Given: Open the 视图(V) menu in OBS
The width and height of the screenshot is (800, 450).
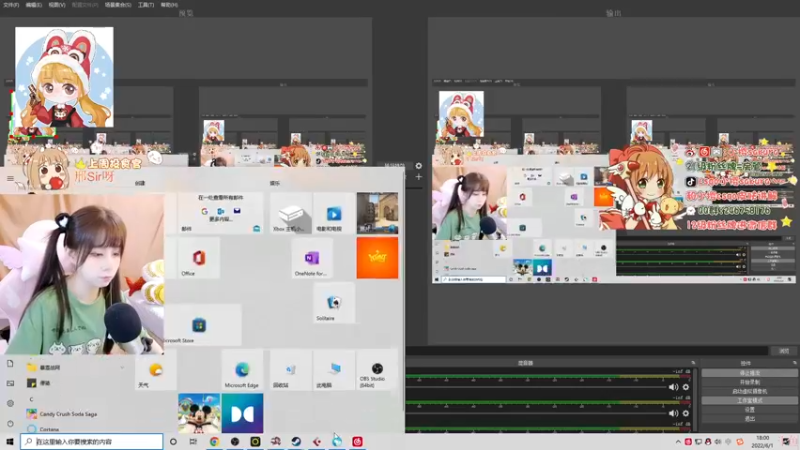Looking at the screenshot, I should point(57,5).
